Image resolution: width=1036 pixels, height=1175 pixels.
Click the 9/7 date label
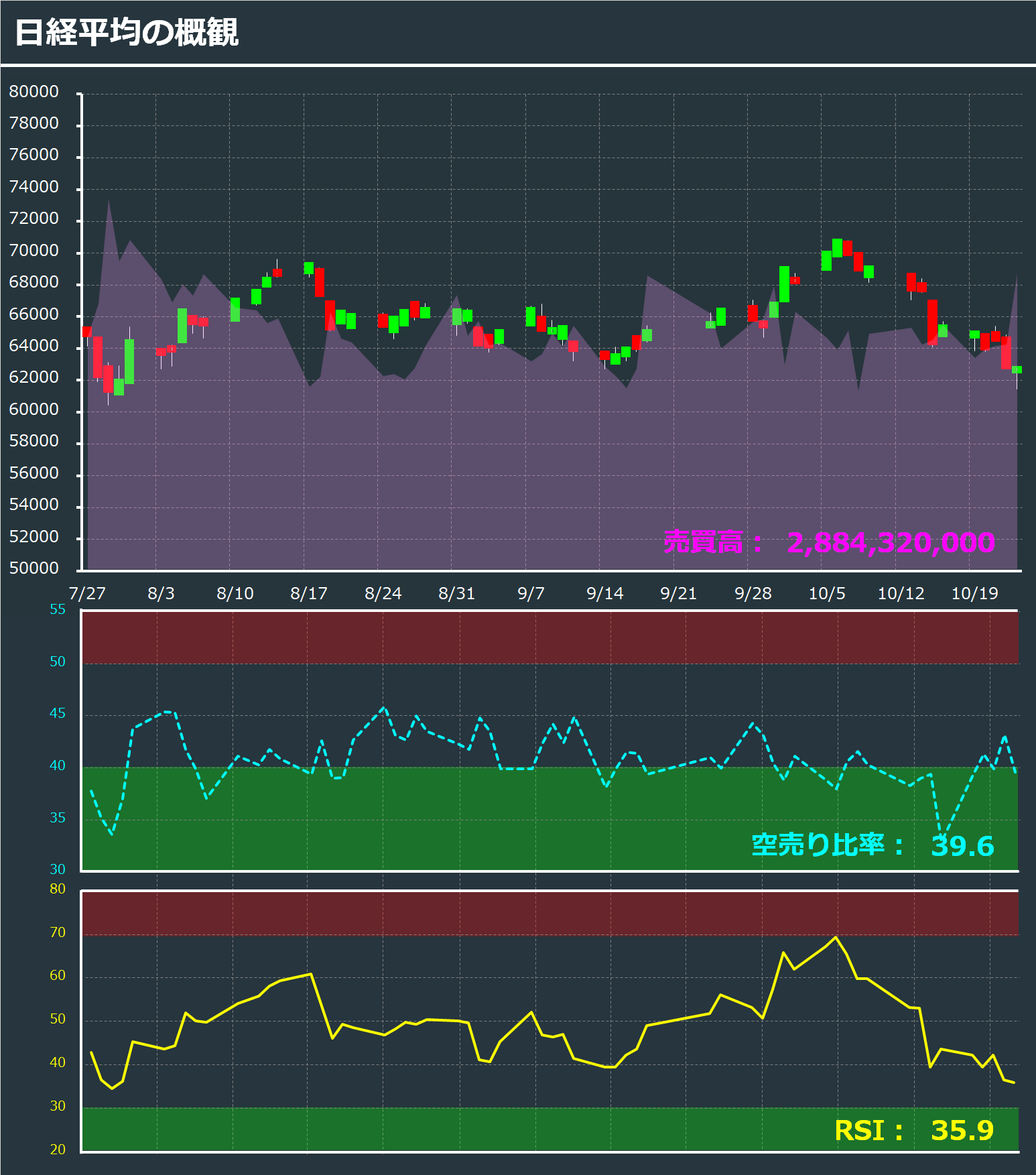(x=531, y=593)
